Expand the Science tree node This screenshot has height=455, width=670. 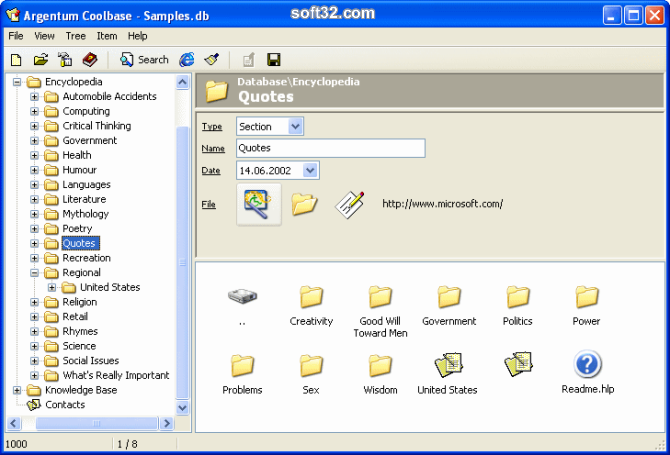[x=34, y=346]
